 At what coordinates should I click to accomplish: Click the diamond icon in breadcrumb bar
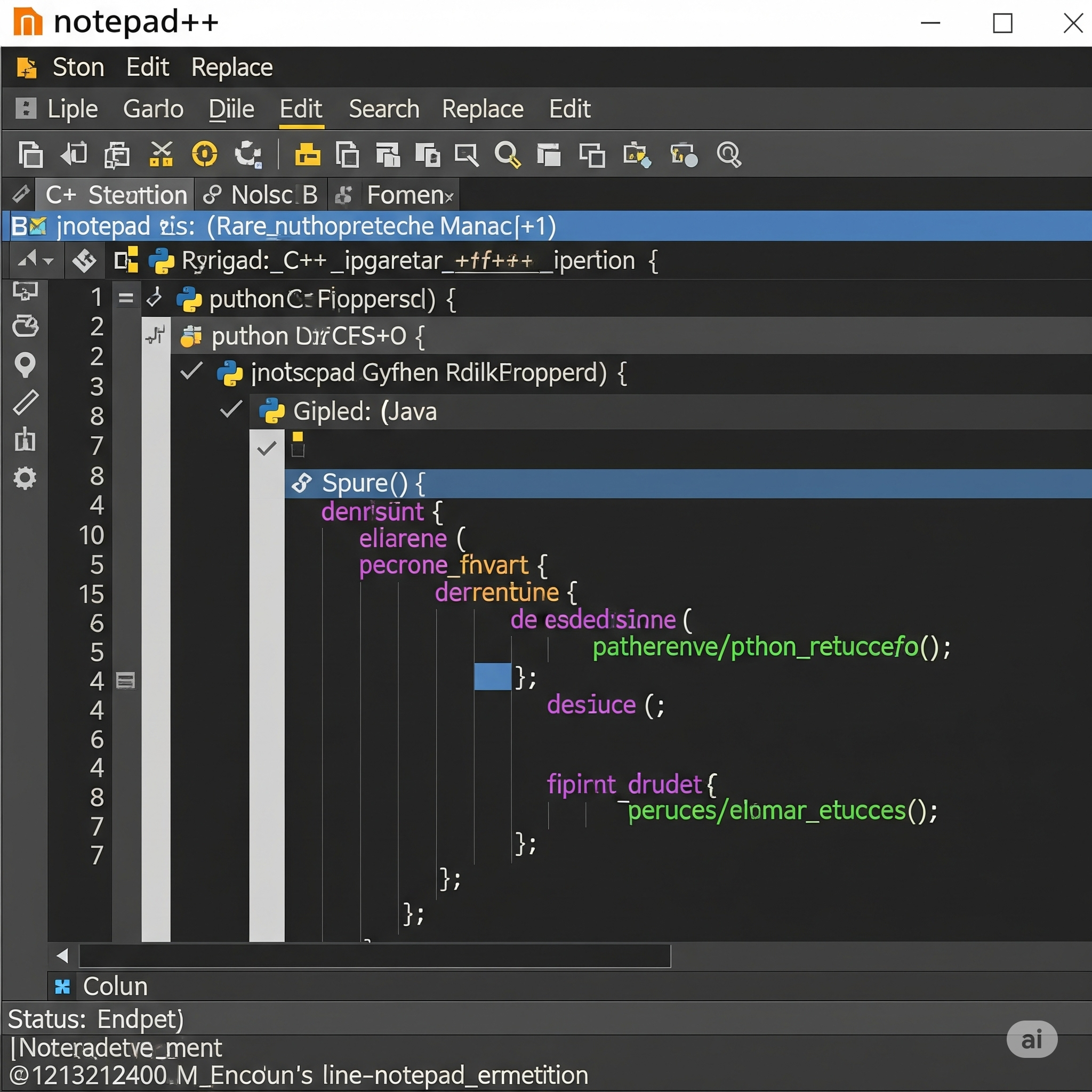(x=84, y=261)
